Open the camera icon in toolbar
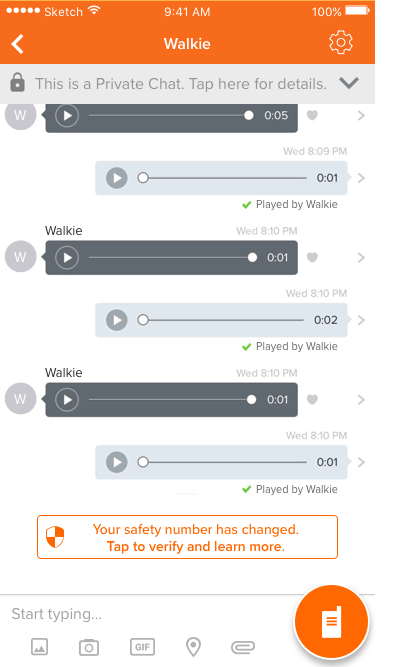Screen dimensions: 400x667 point(89,647)
